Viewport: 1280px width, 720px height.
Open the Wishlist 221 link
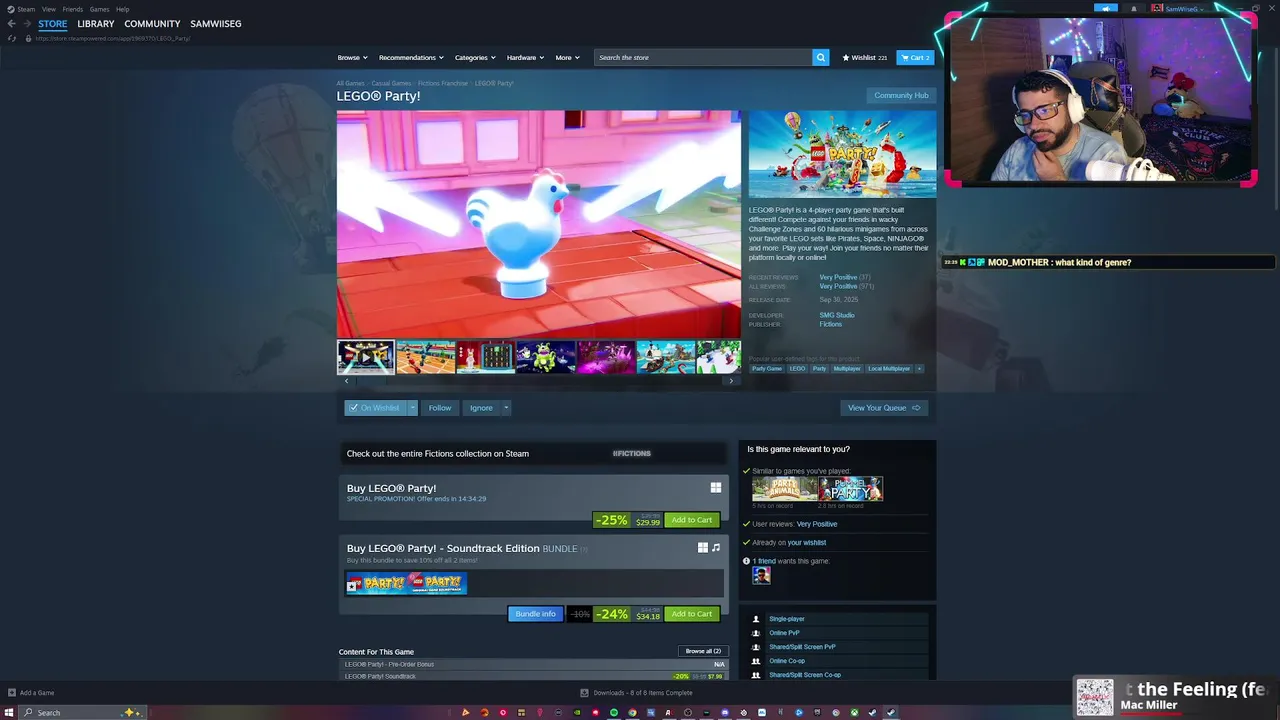click(x=865, y=57)
